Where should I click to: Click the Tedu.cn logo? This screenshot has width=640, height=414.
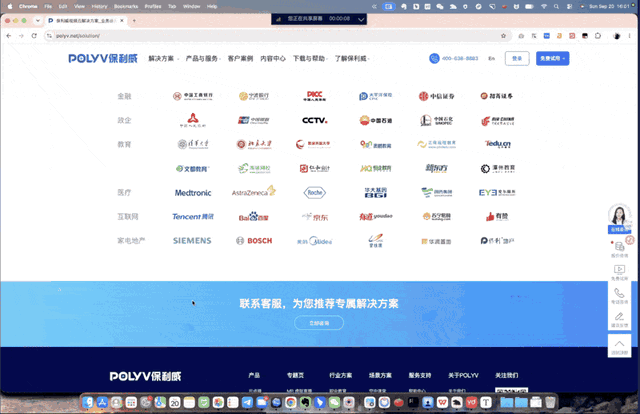498,144
